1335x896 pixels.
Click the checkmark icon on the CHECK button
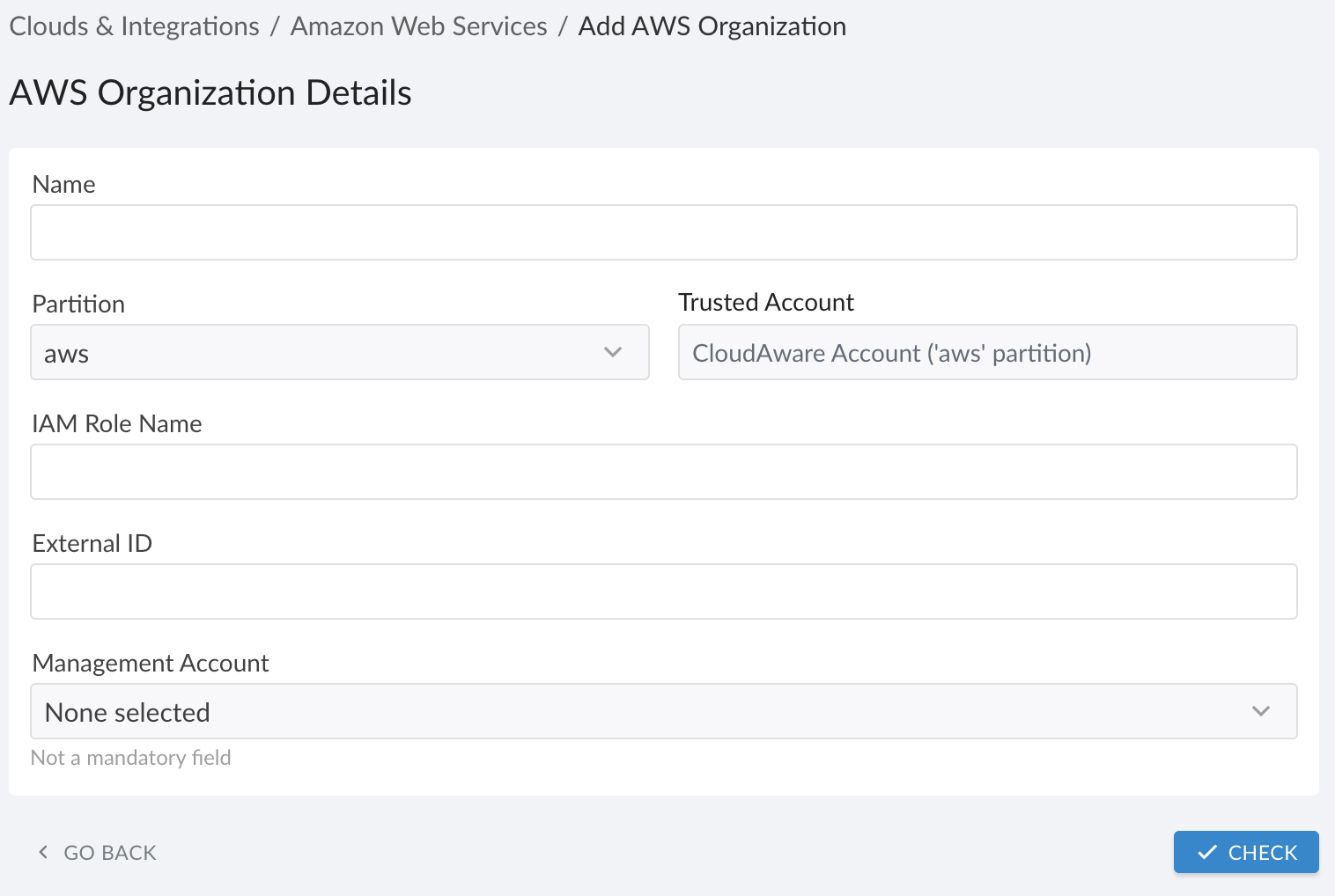(1206, 852)
